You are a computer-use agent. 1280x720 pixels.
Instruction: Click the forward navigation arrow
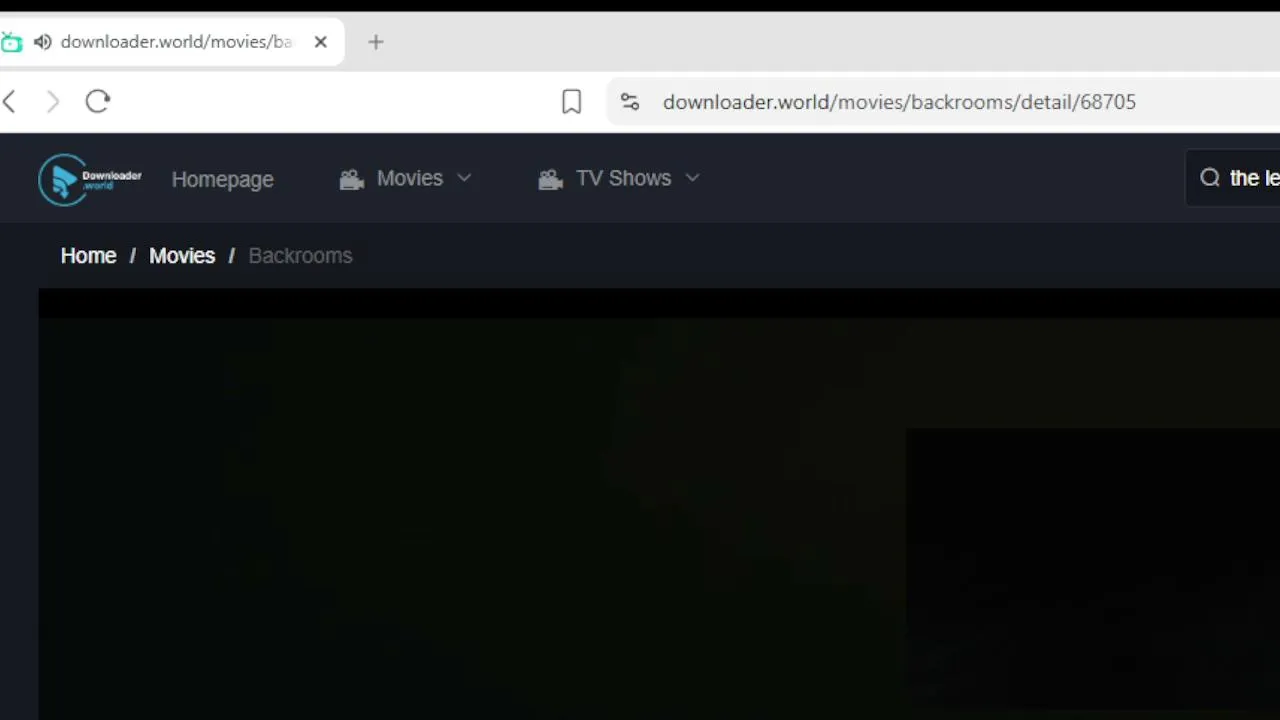52,101
